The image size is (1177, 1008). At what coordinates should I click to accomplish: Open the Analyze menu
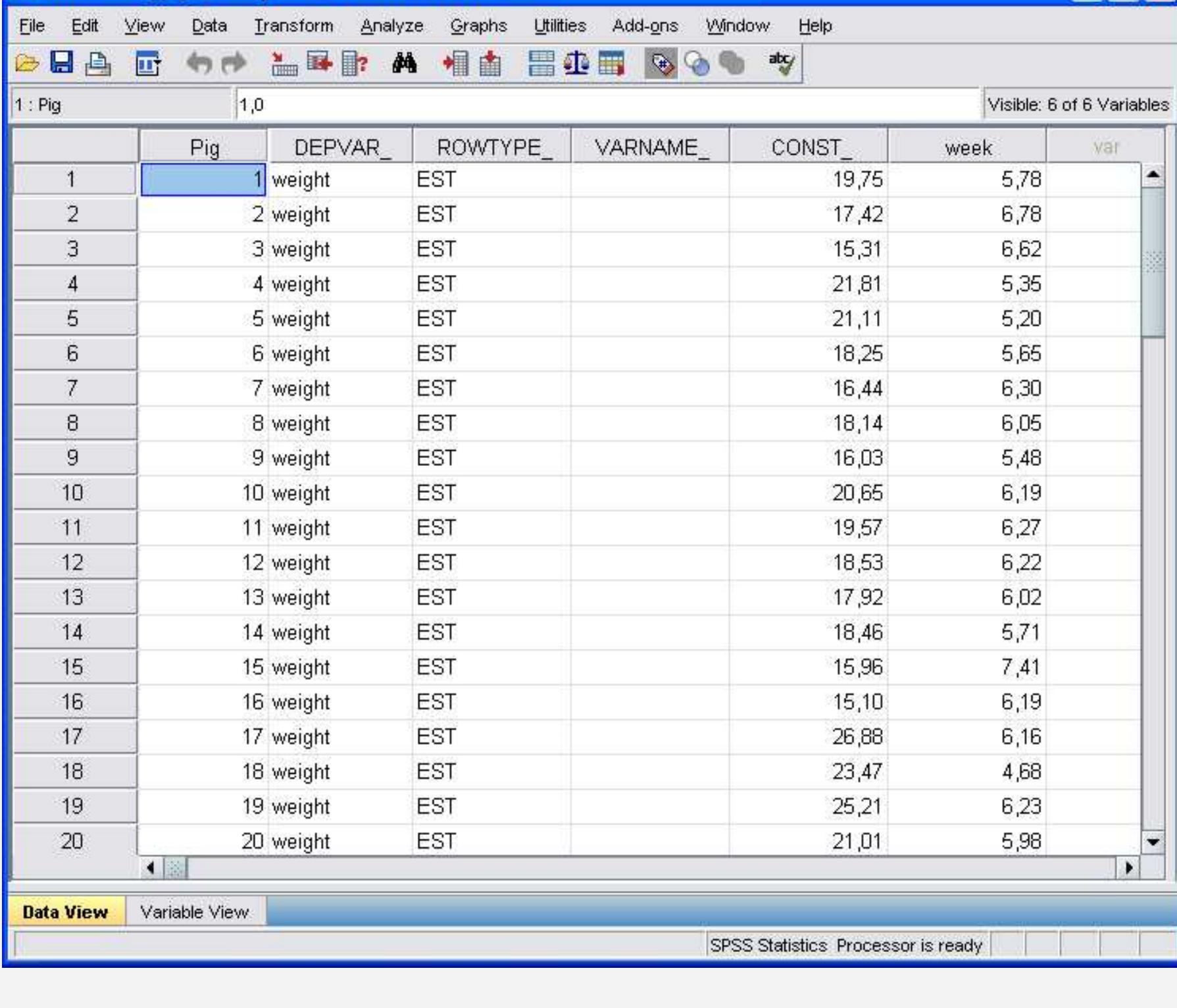point(392,26)
